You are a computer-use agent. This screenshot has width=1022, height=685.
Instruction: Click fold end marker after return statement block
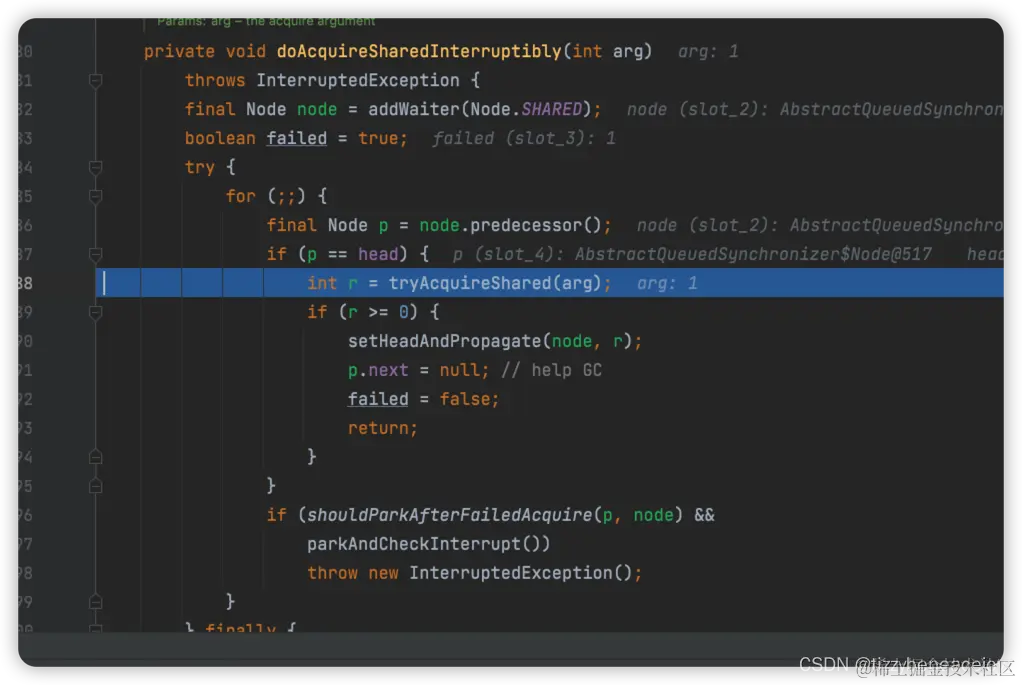click(x=95, y=457)
